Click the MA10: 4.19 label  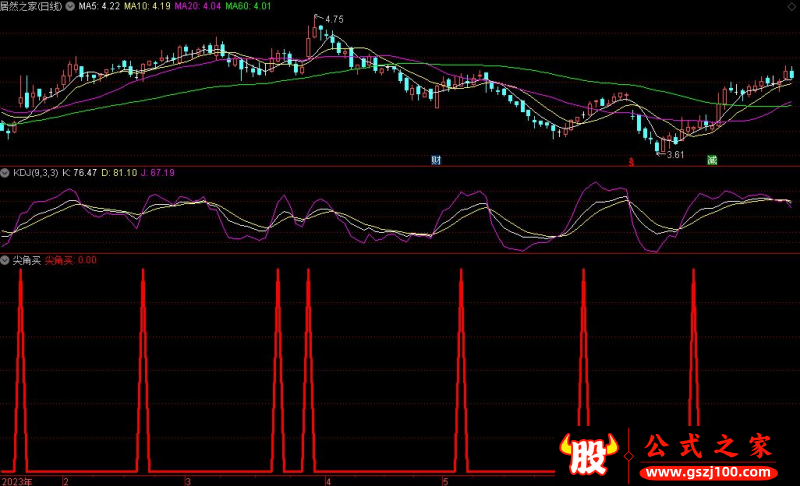pyautogui.click(x=147, y=7)
